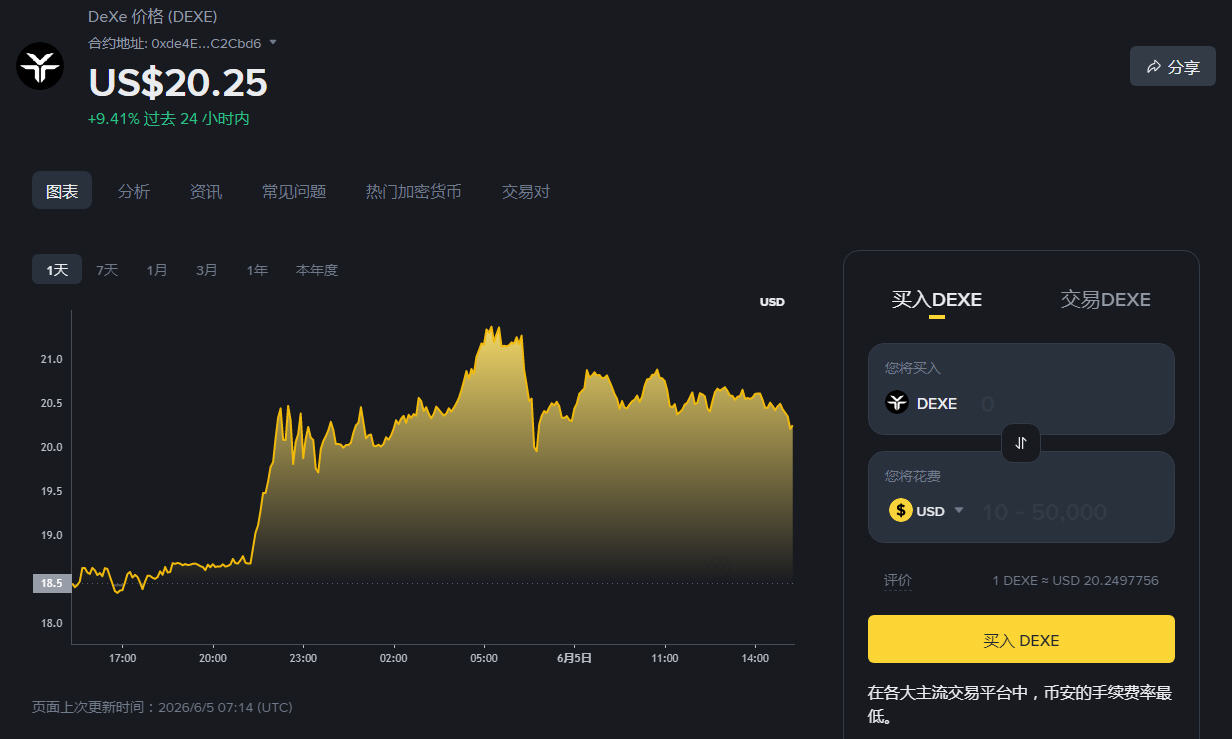Click the page last updated timestamp

162,707
